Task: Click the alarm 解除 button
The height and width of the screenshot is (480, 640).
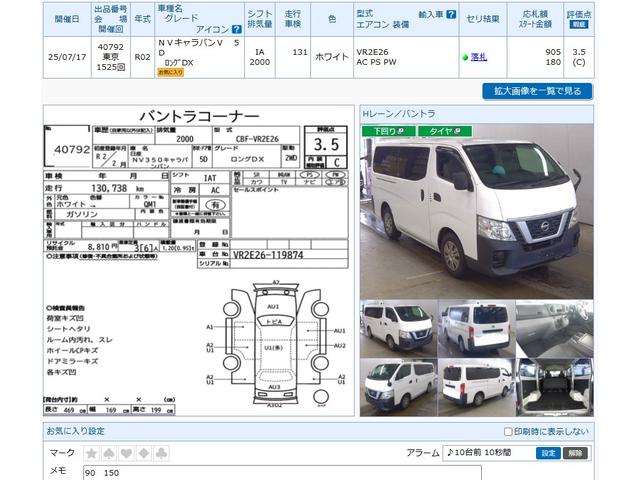Action: [575, 453]
